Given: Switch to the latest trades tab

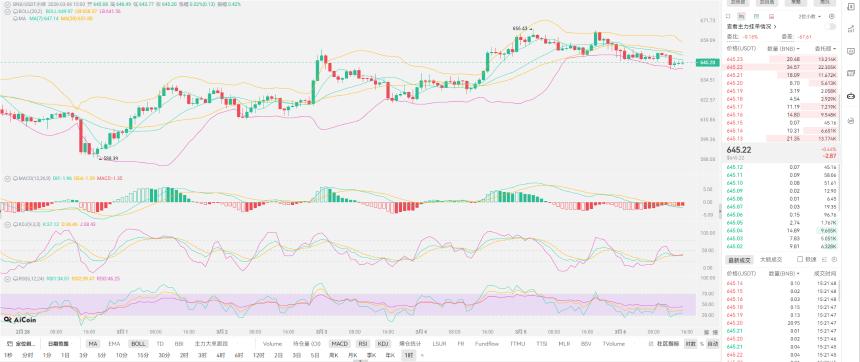Looking at the screenshot, I should (738, 259).
